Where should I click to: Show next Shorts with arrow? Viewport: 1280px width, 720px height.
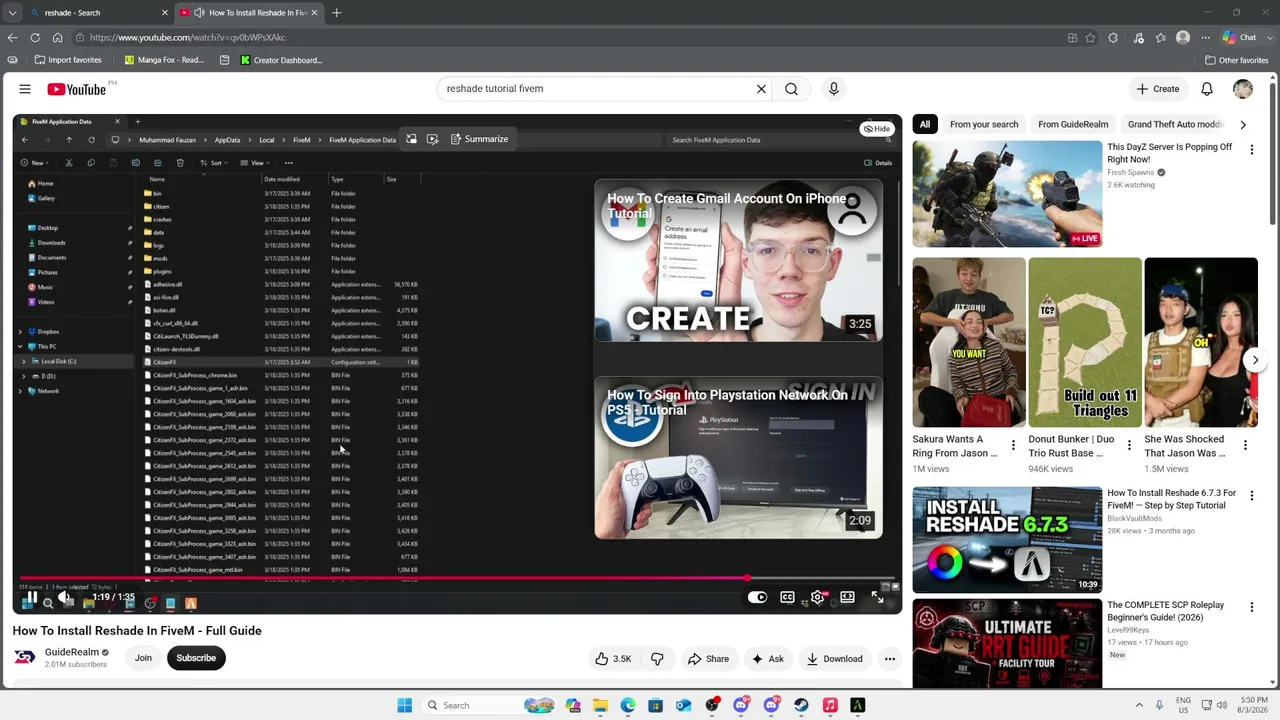[1255, 360]
